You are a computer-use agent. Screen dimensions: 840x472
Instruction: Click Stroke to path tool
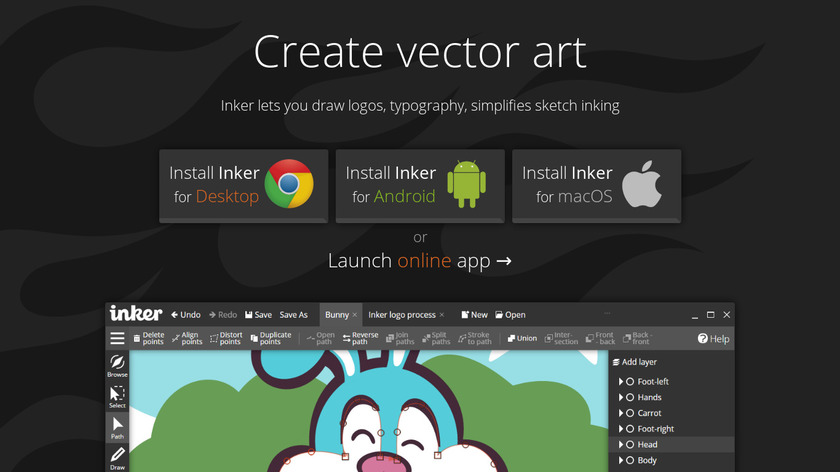pos(475,338)
